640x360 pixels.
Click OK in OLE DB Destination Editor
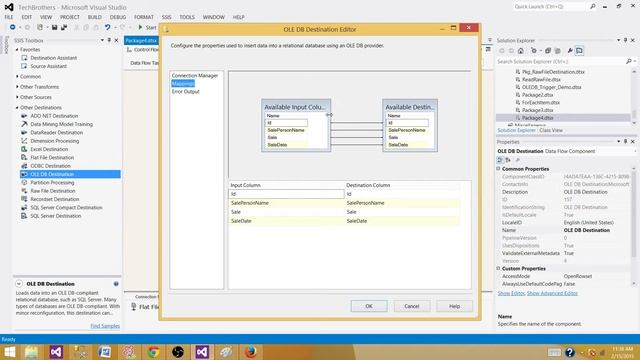pos(369,306)
